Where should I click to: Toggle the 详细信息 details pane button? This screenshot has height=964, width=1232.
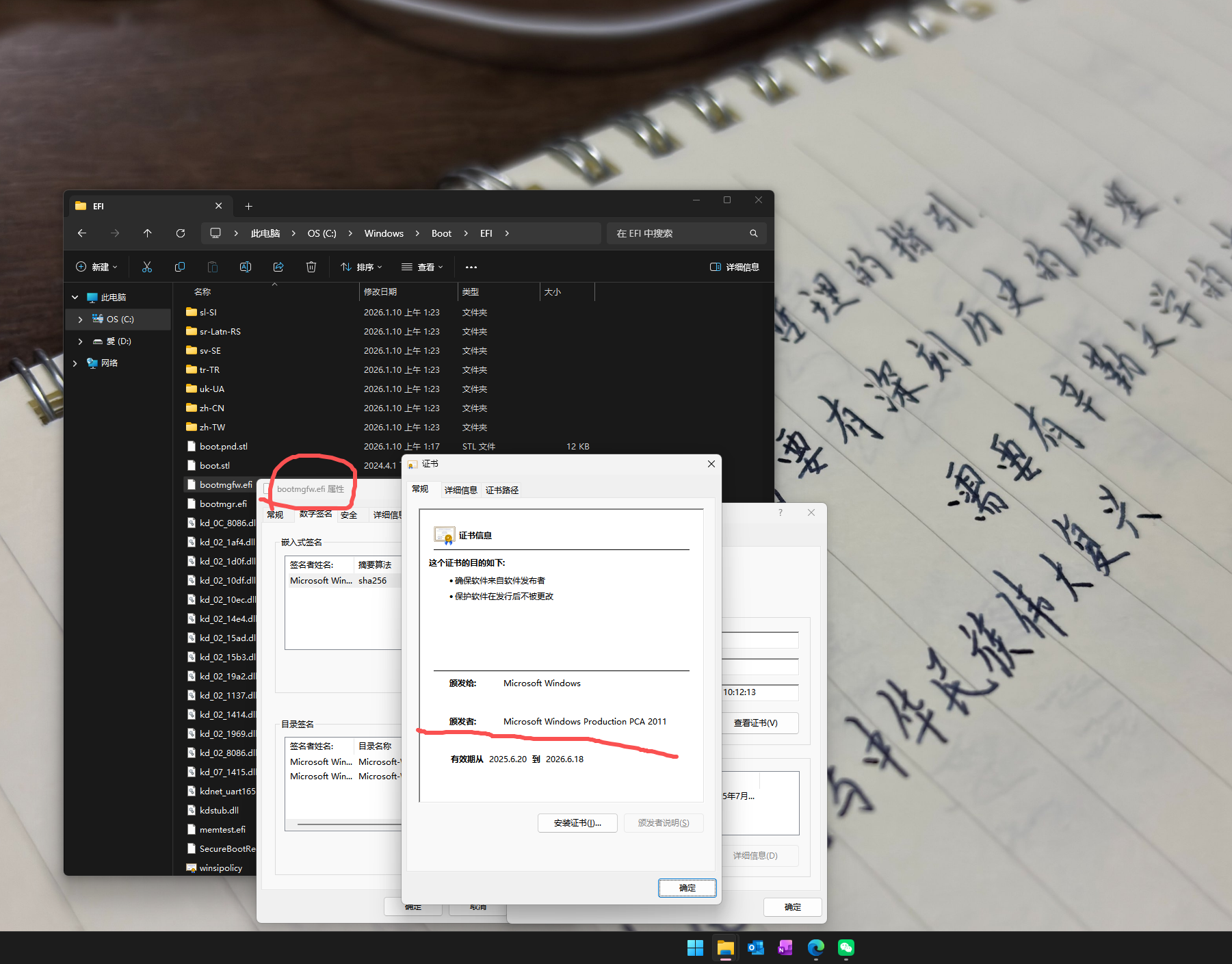point(735,267)
